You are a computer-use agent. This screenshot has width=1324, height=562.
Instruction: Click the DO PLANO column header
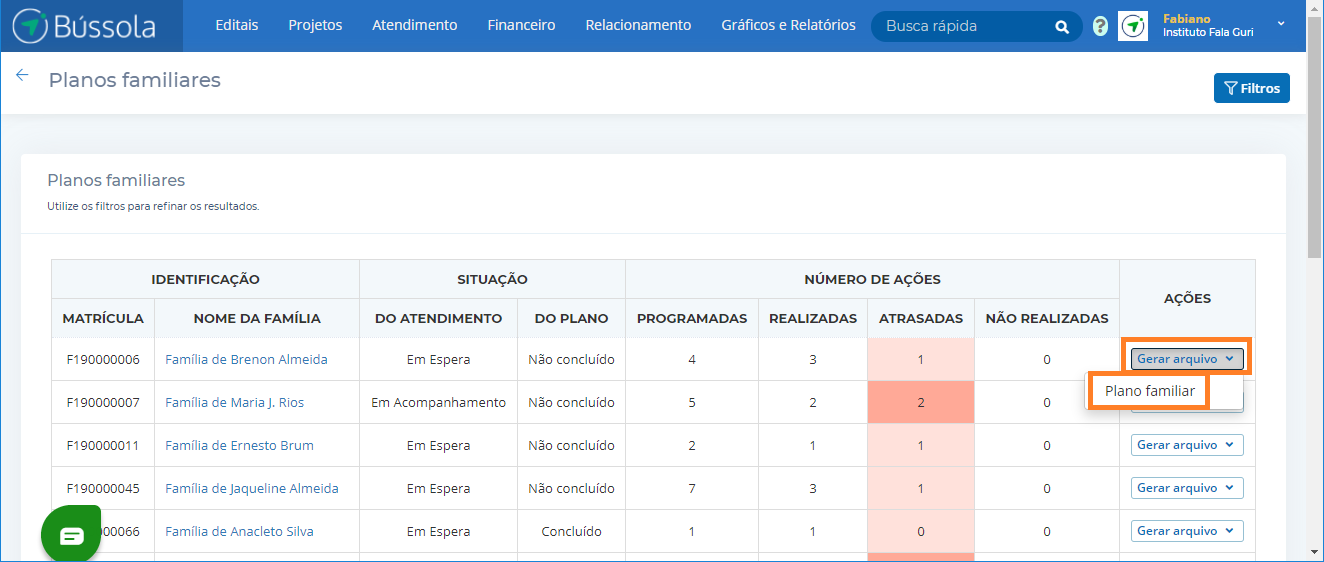[571, 318]
